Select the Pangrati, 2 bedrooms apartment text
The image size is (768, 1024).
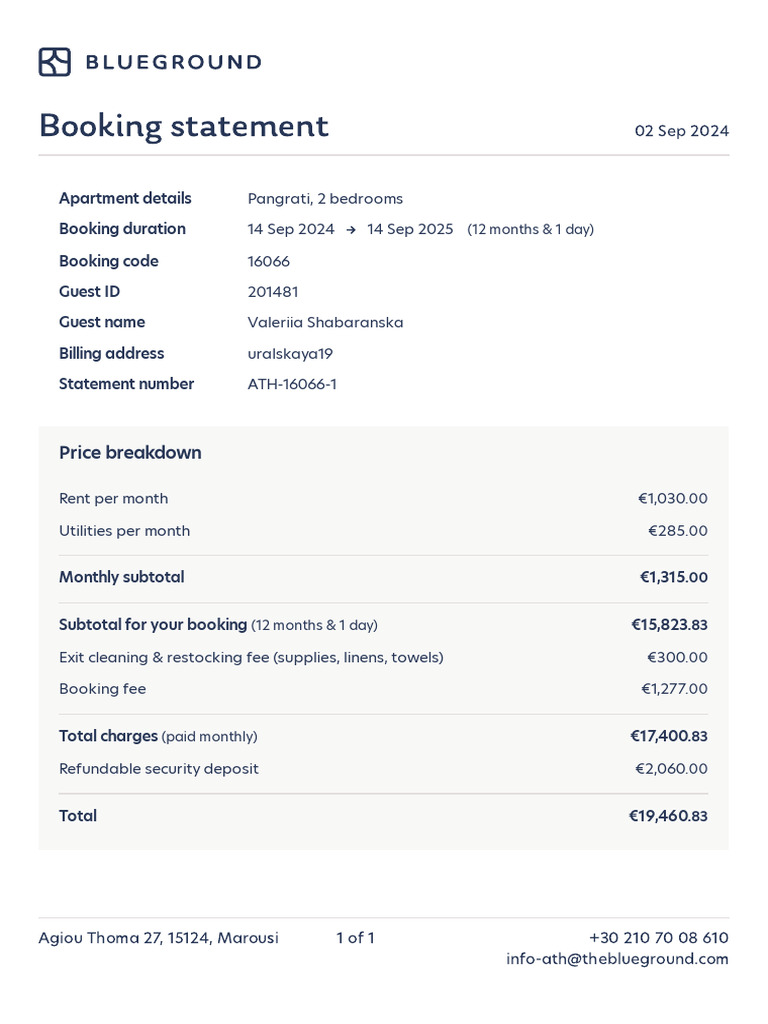point(325,199)
